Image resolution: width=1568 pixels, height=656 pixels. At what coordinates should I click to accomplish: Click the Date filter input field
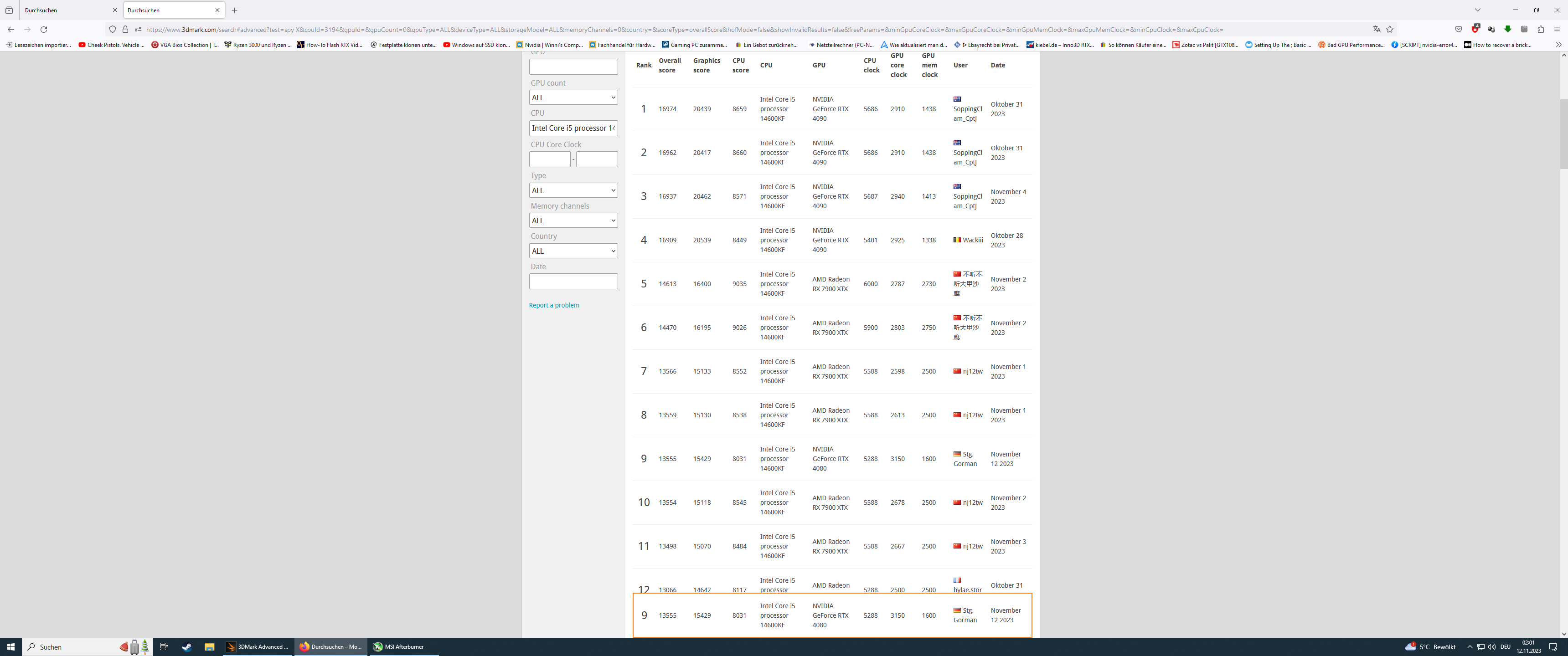pyautogui.click(x=573, y=281)
